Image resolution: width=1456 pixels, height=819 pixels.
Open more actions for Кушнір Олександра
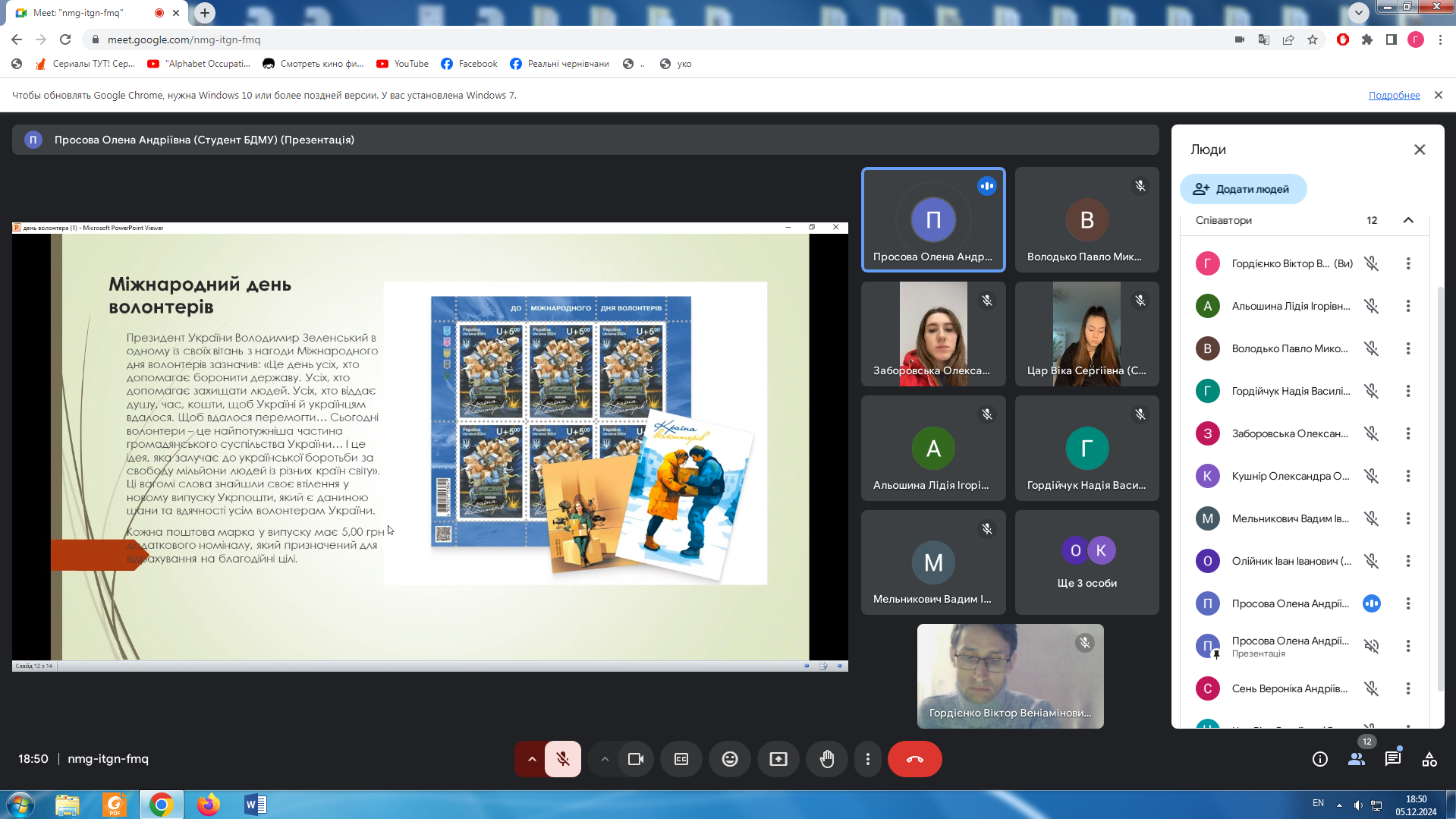pos(1408,476)
